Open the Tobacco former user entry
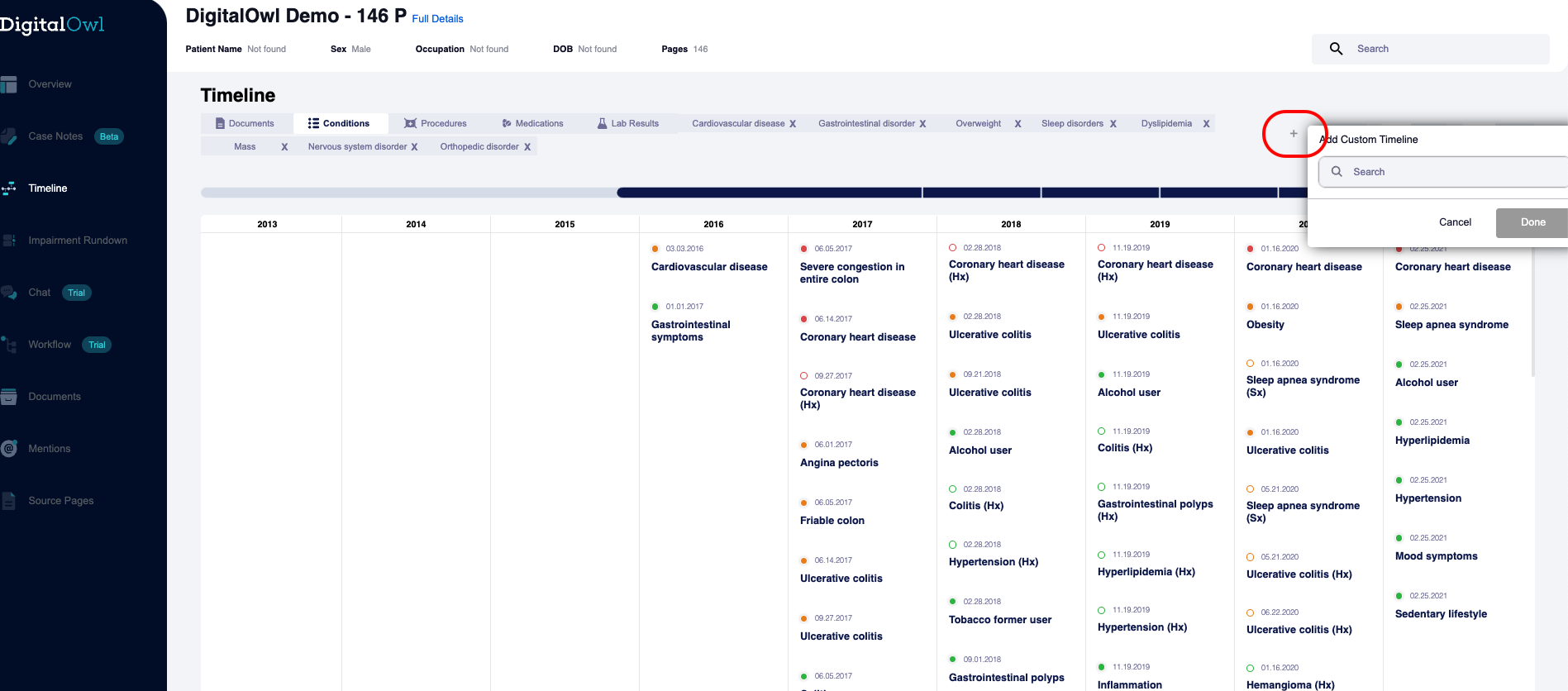Viewport: 1568px width, 691px height. 1000,620
